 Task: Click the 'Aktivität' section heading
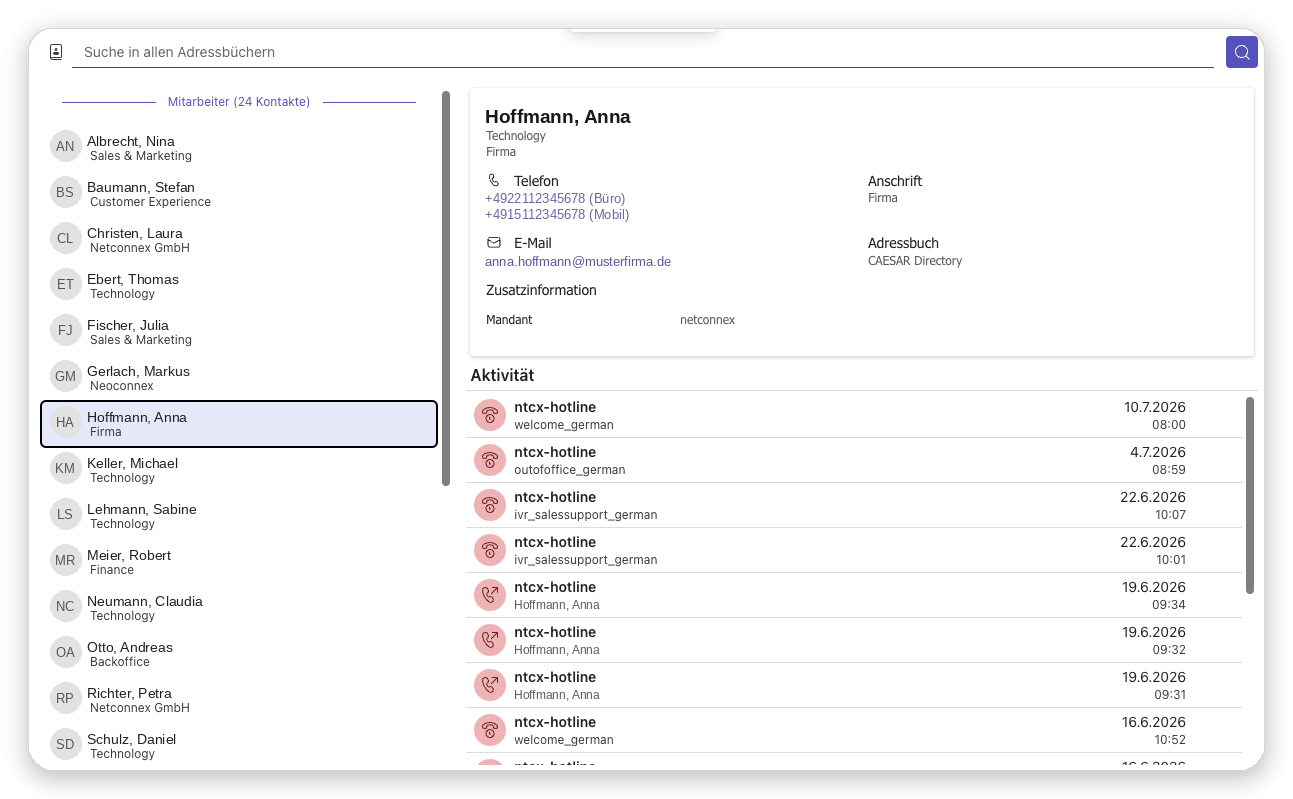(x=502, y=375)
